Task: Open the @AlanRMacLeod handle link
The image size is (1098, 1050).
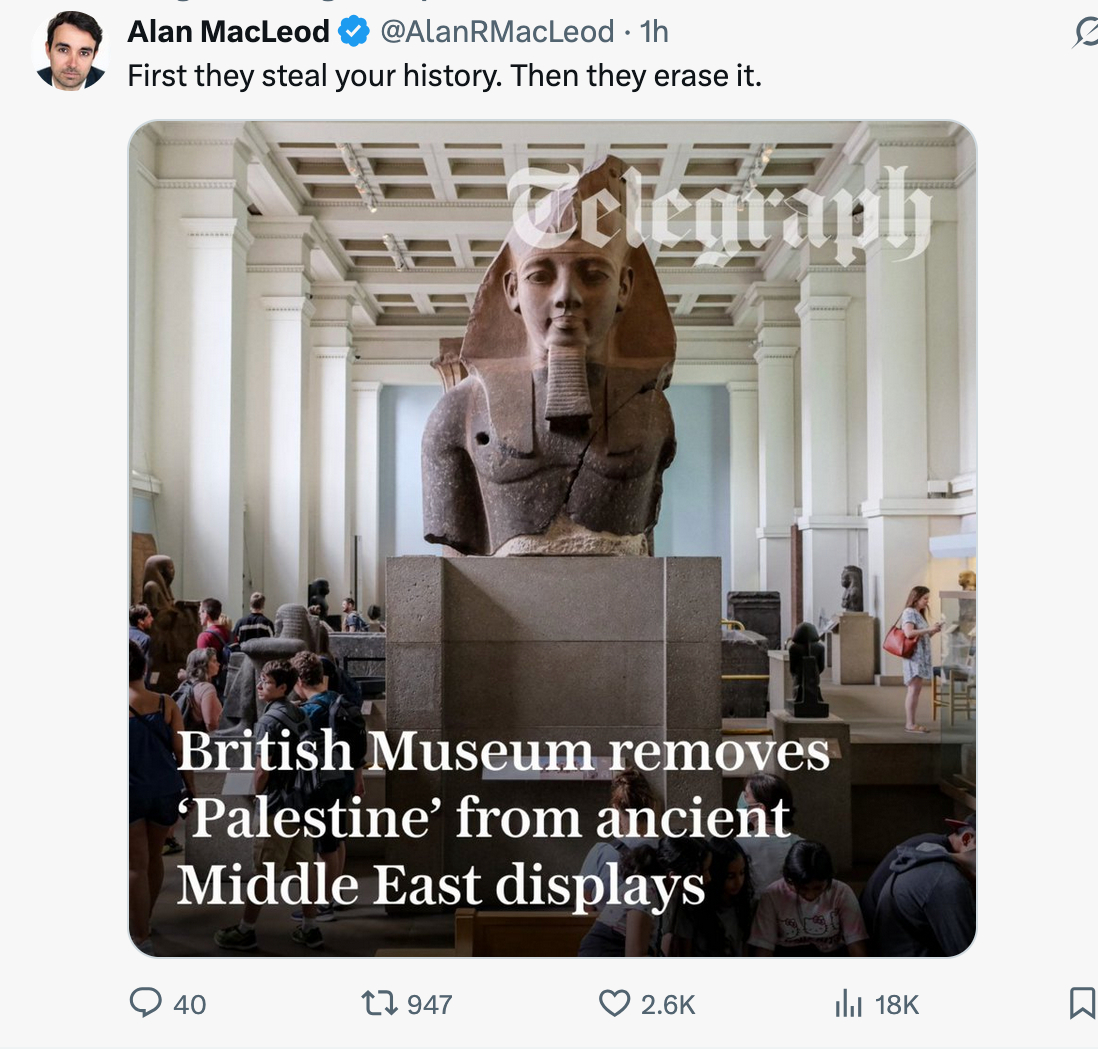Action: coord(496,32)
